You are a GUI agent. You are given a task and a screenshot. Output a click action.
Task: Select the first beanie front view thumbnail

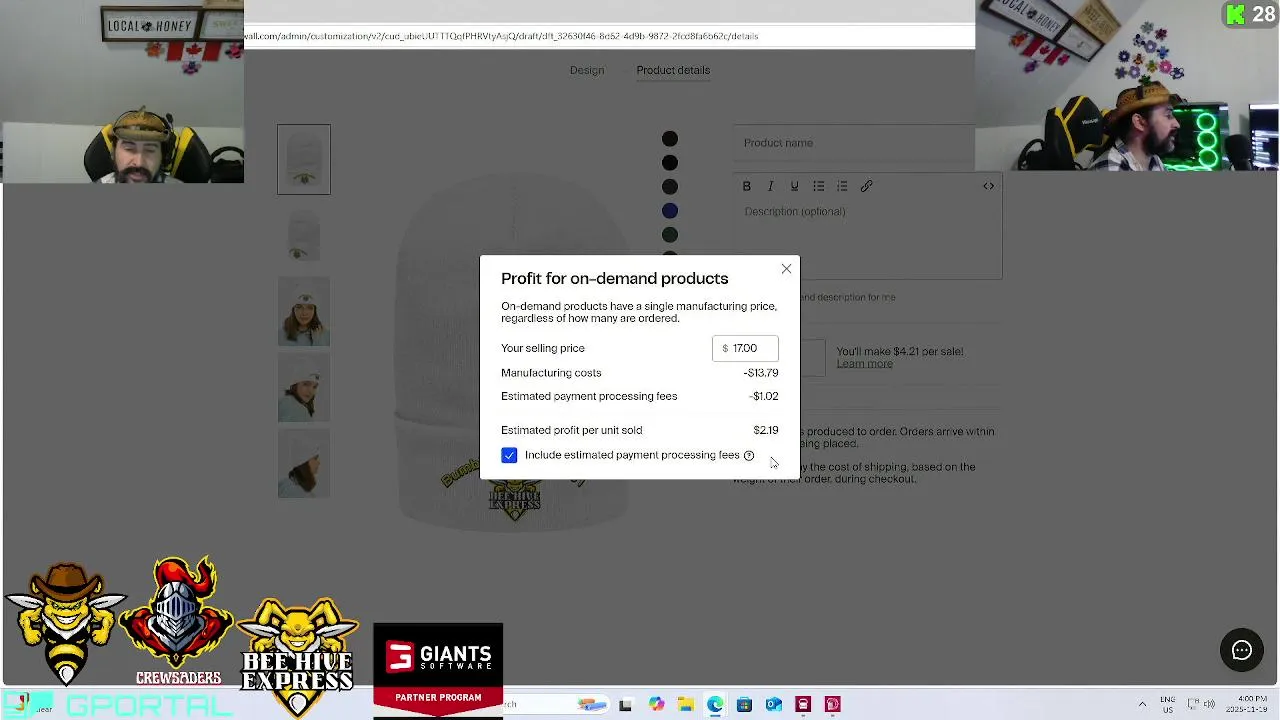(x=304, y=159)
